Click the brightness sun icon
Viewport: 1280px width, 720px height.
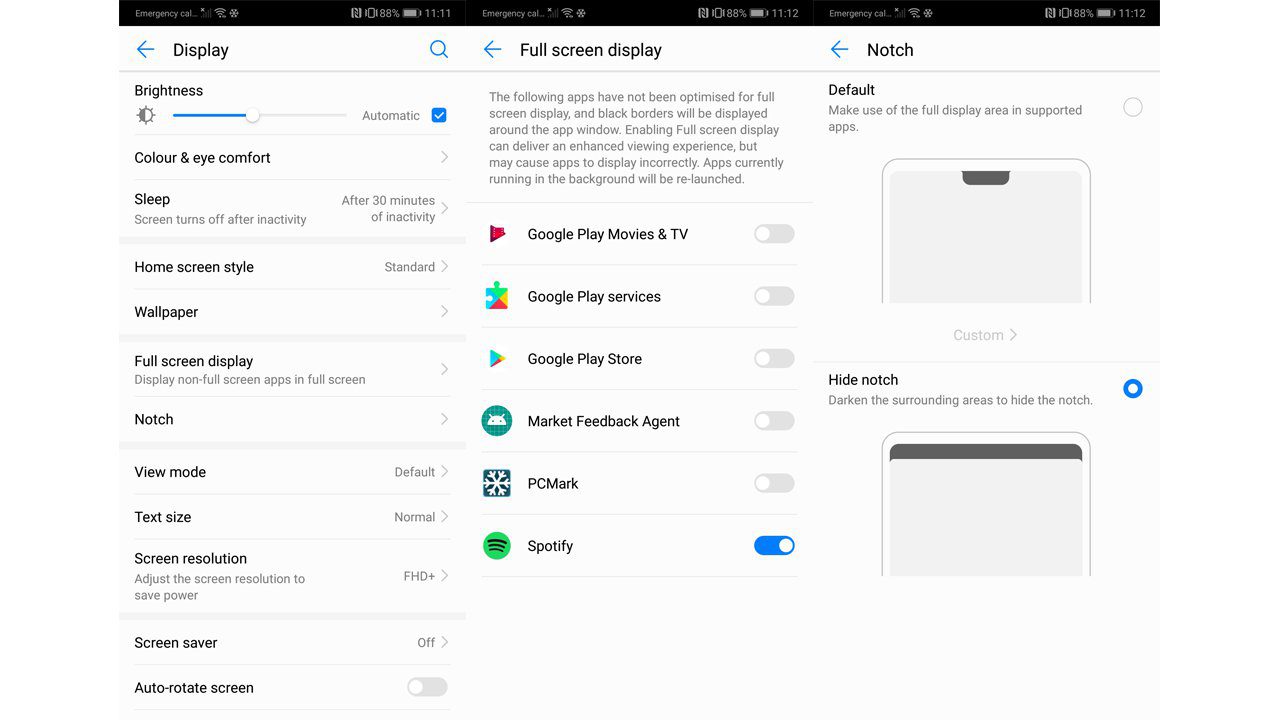tap(146, 115)
